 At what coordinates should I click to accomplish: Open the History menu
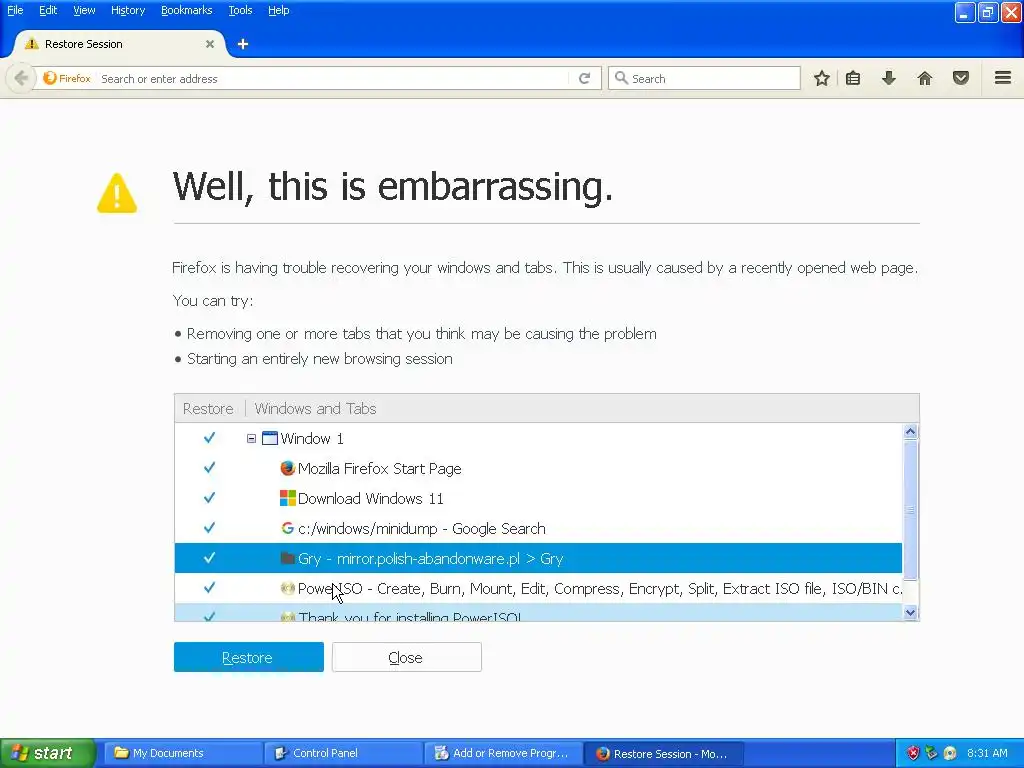(128, 10)
